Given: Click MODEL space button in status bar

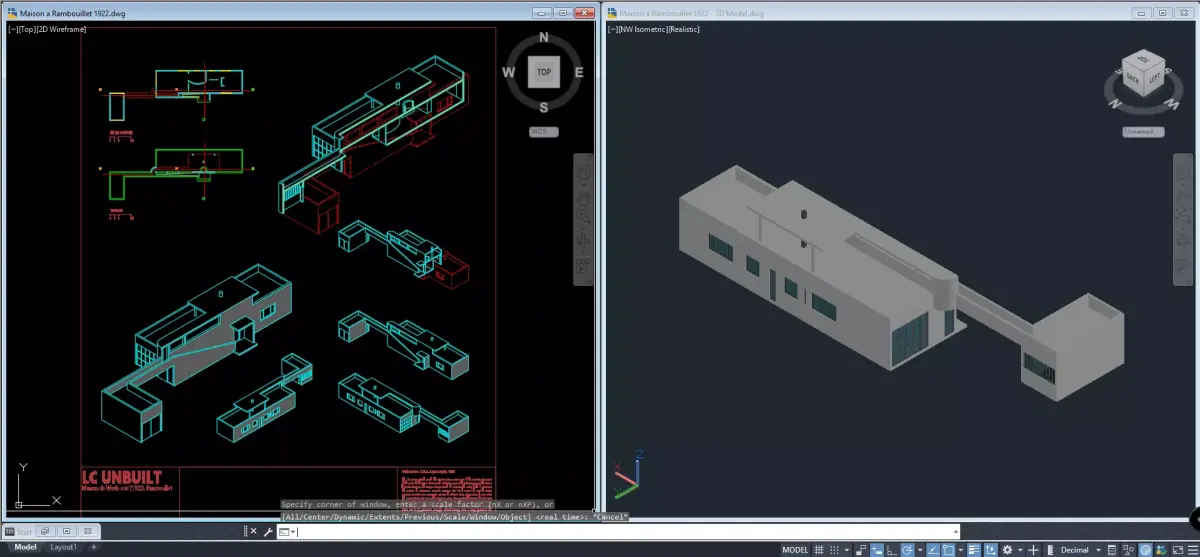Looking at the screenshot, I should pyautogui.click(x=794, y=549).
